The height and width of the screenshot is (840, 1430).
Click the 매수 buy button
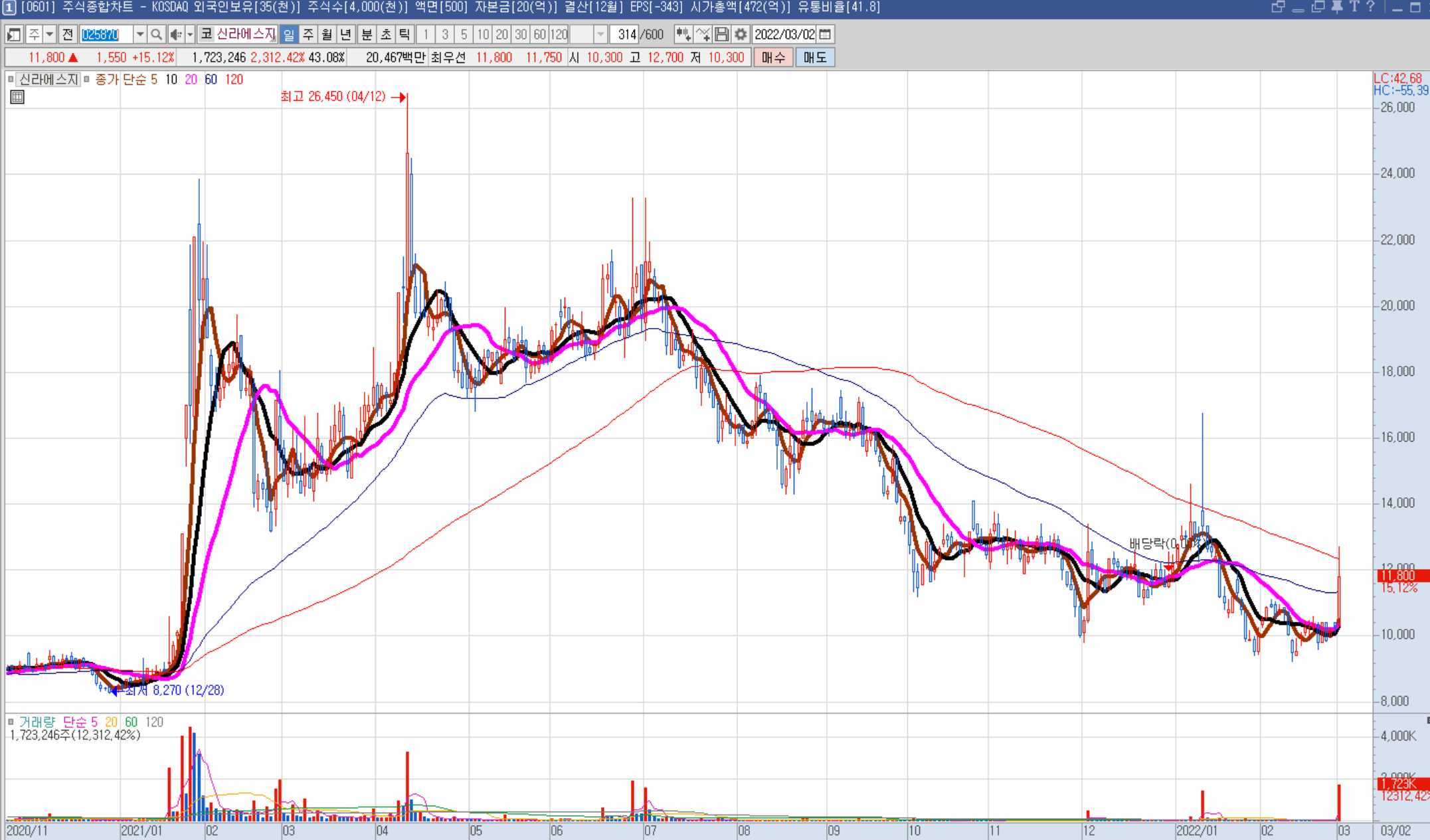(773, 58)
